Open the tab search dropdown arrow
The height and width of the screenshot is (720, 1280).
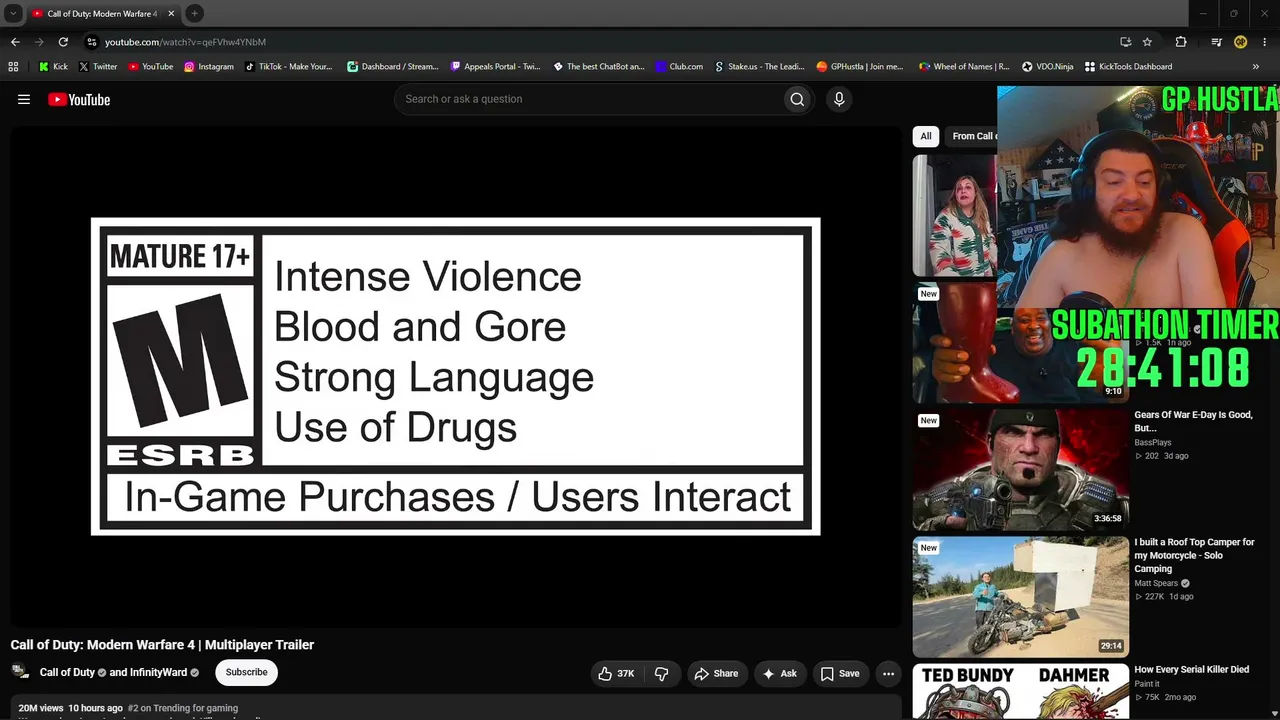[13, 14]
